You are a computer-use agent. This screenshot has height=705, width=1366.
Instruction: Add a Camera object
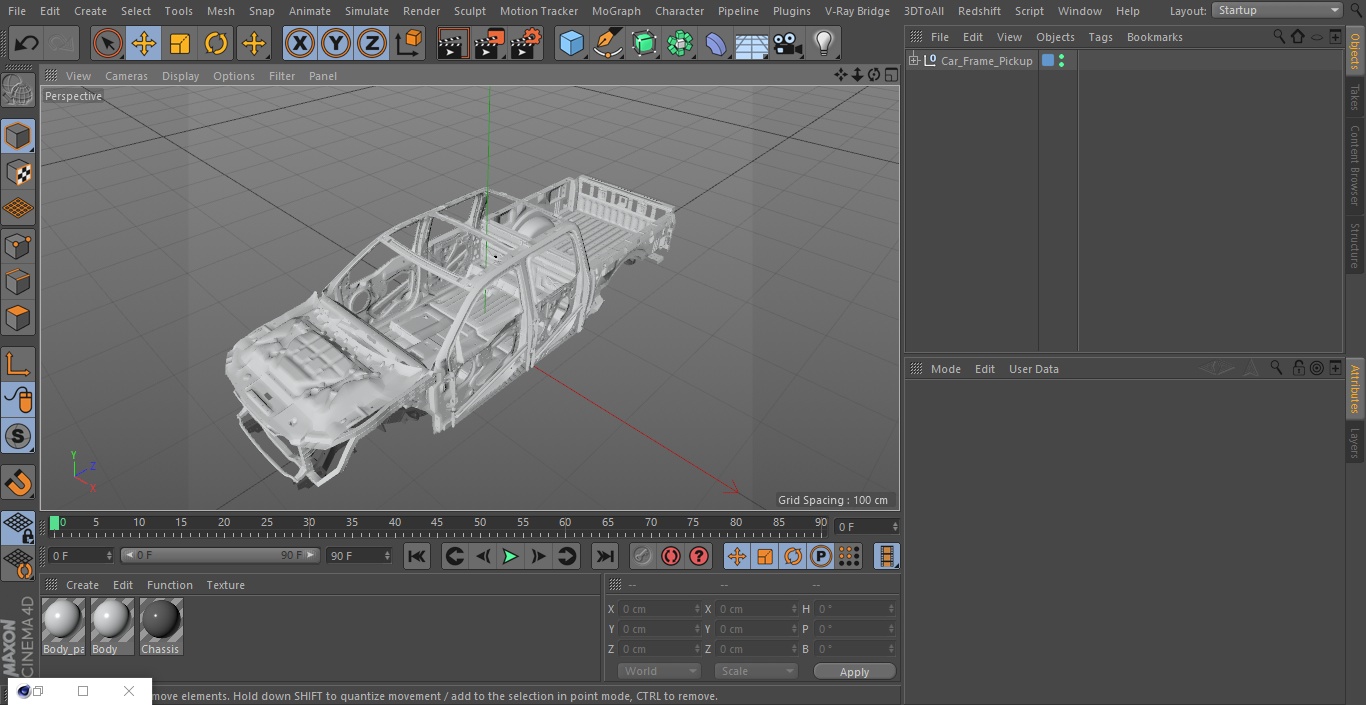pos(788,44)
